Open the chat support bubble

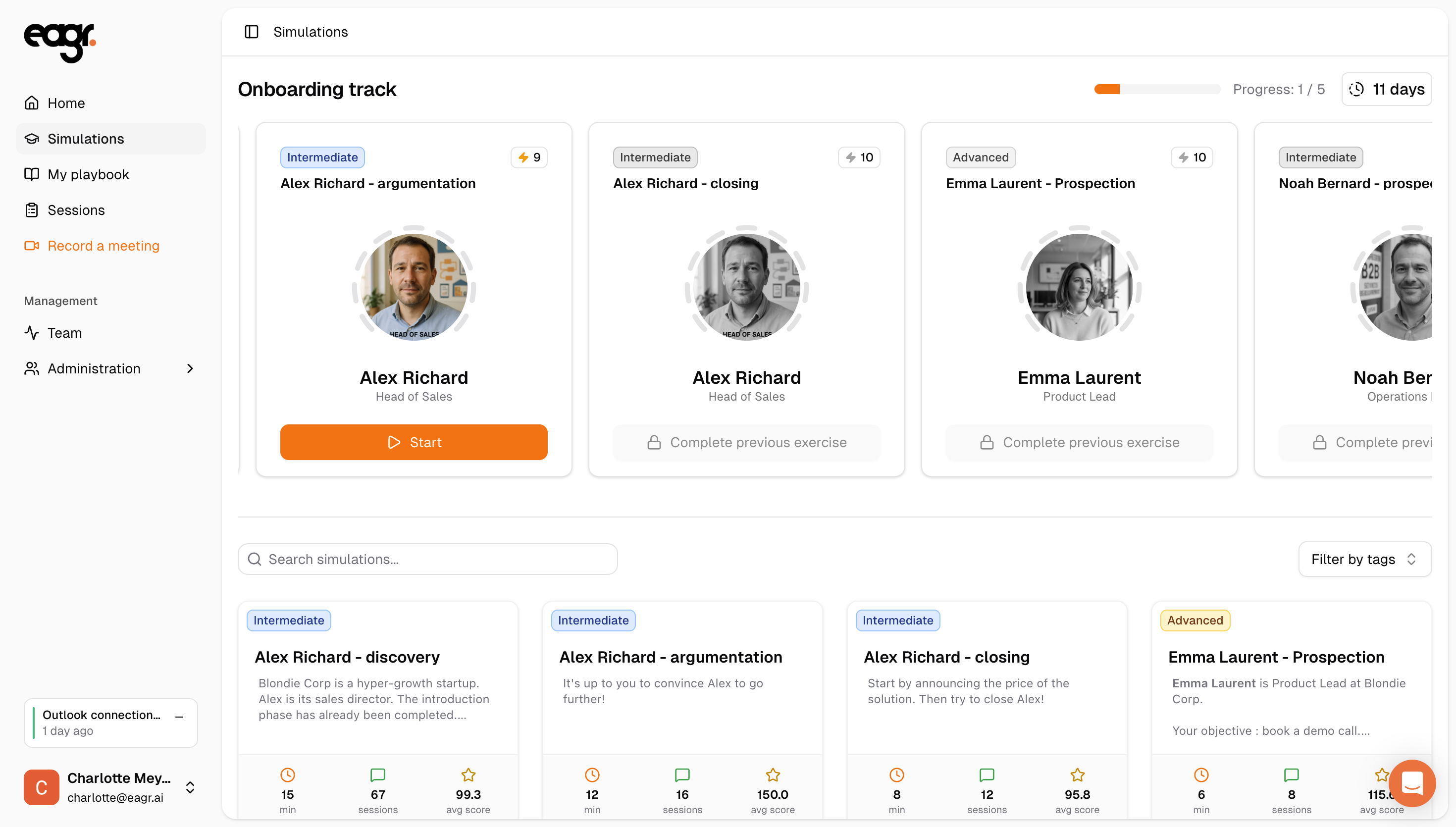pyautogui.click(x=1412, y=783)
